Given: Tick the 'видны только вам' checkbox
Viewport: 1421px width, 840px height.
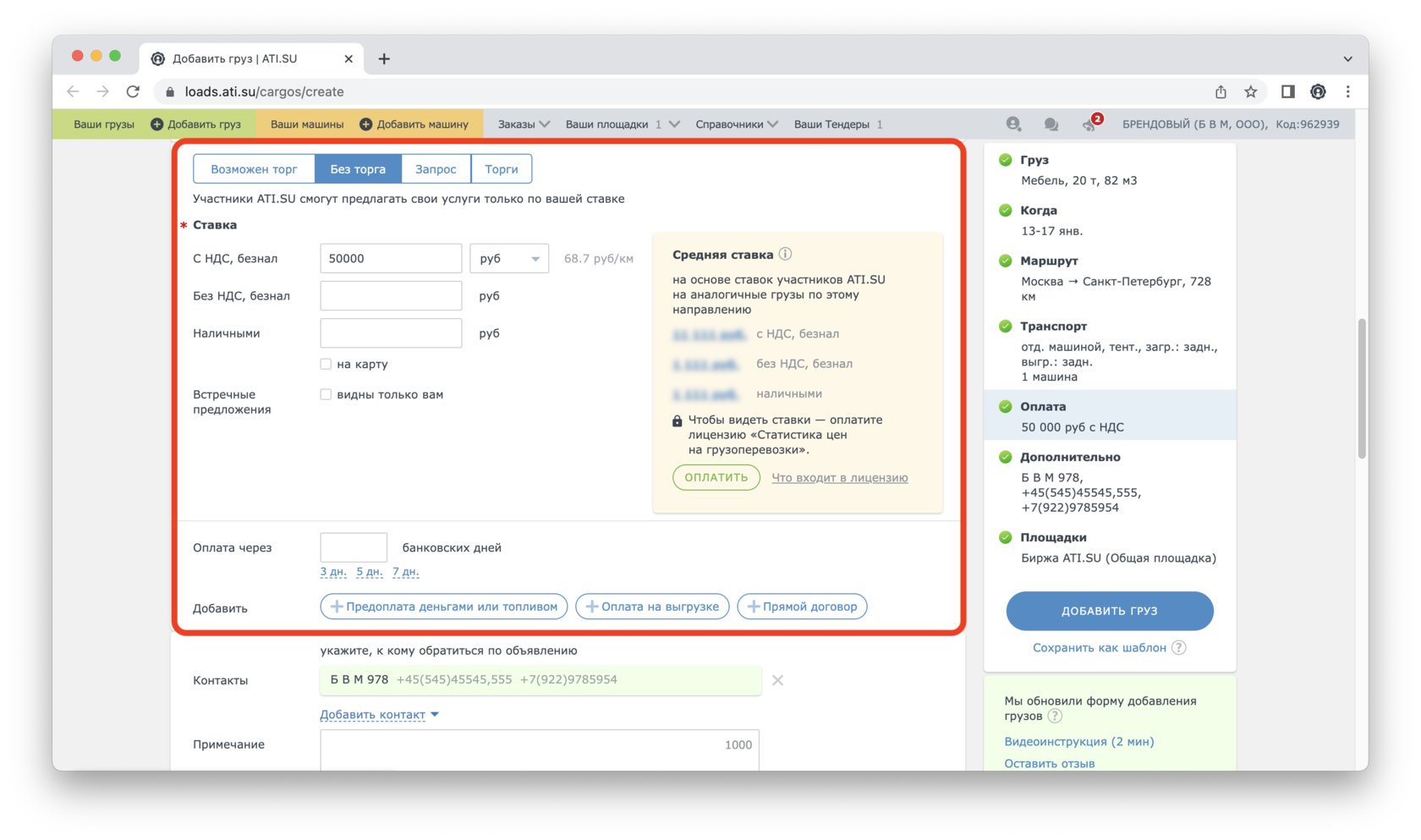Looking at the screenshot, I should click(326, 394).
